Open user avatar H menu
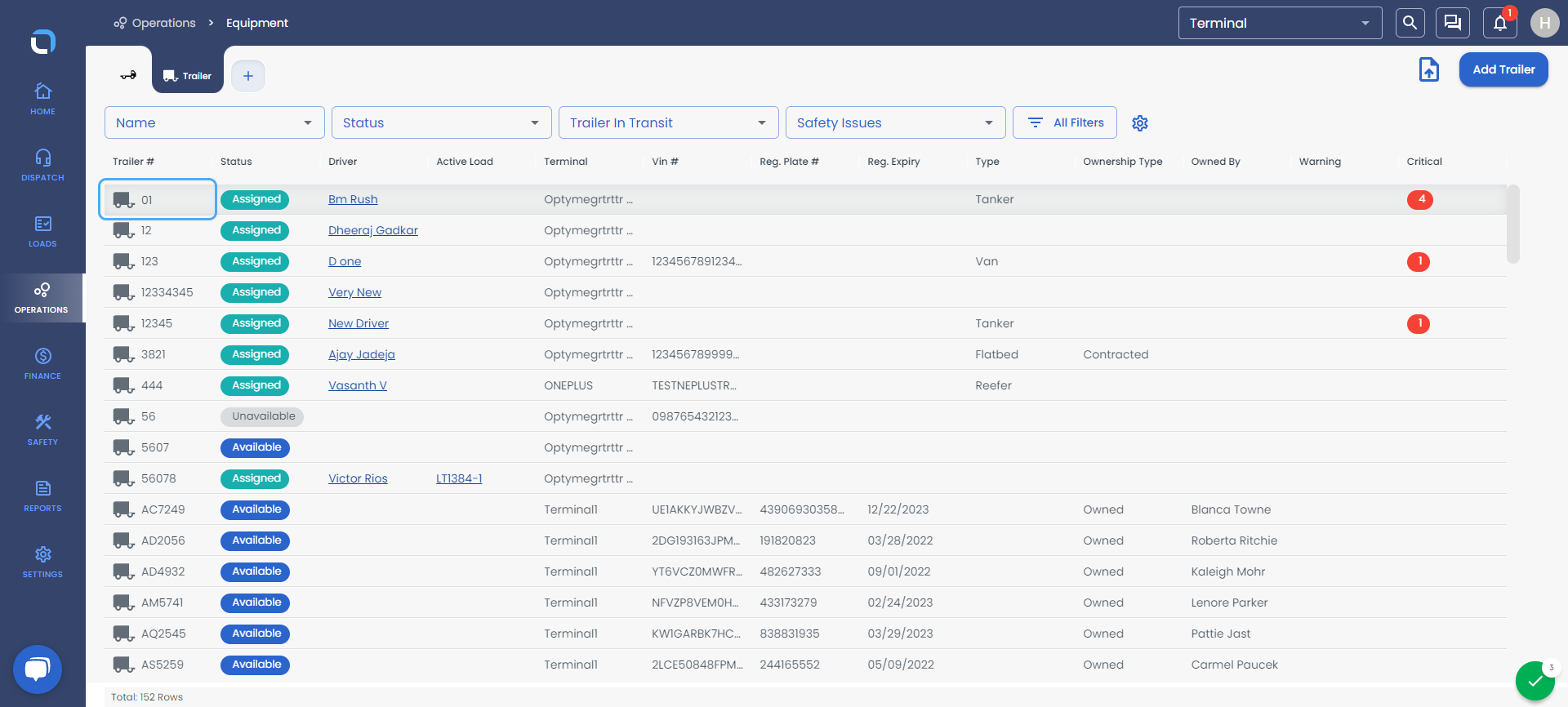Screen dimensions: 1568x707 pyautogui.click(x=1544, y=23)
